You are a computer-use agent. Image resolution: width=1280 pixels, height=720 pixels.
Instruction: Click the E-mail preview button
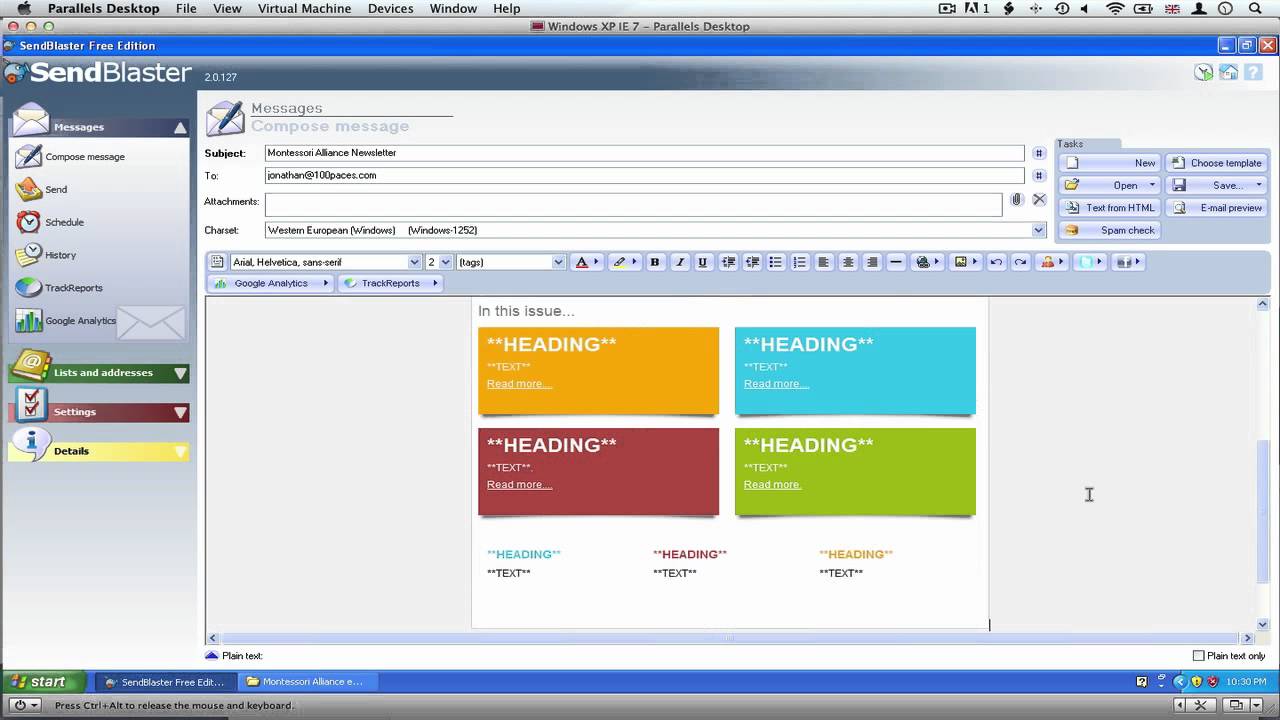pyautogui.click(x=1217, y=208)
